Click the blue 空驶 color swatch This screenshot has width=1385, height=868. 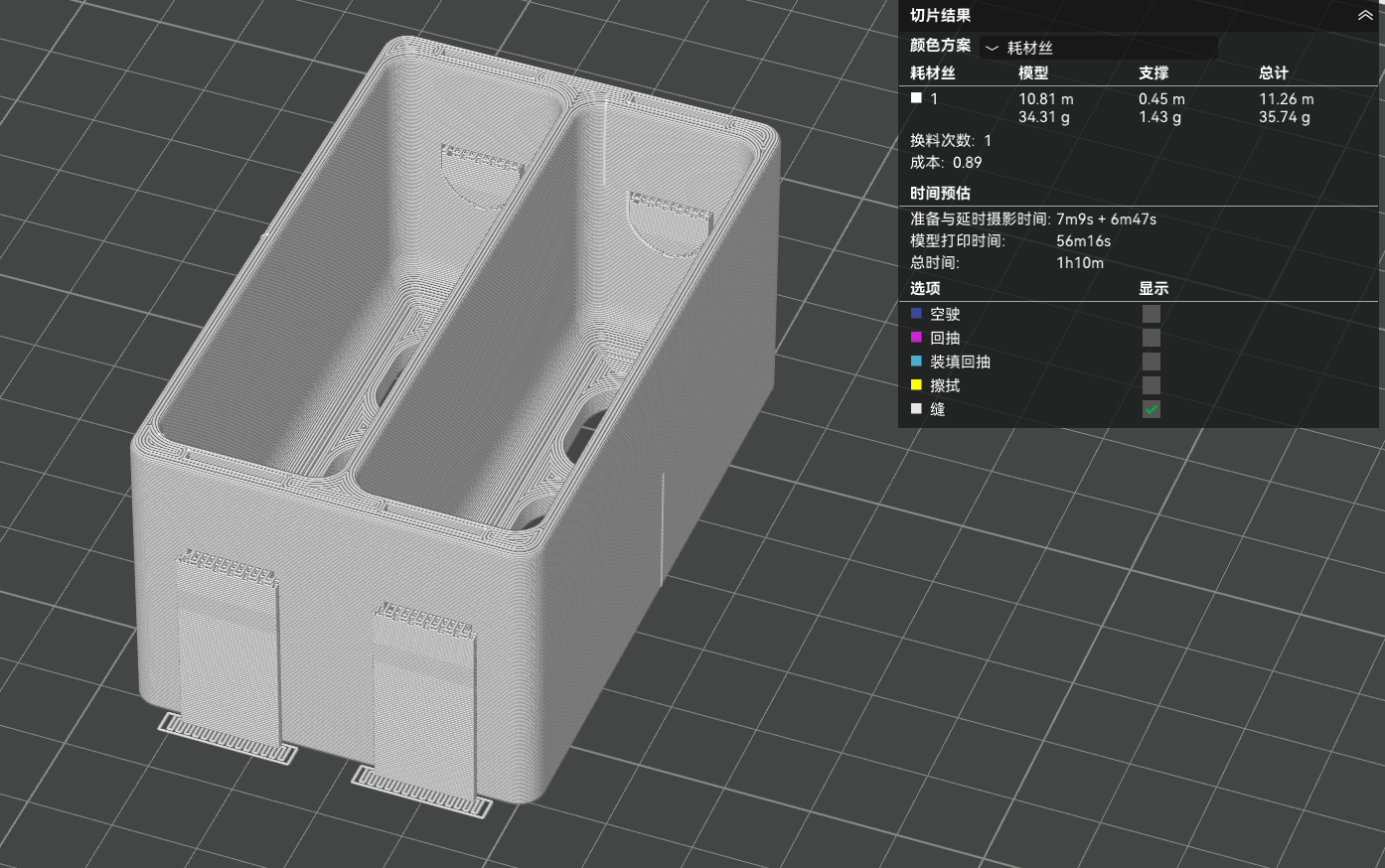916,313
